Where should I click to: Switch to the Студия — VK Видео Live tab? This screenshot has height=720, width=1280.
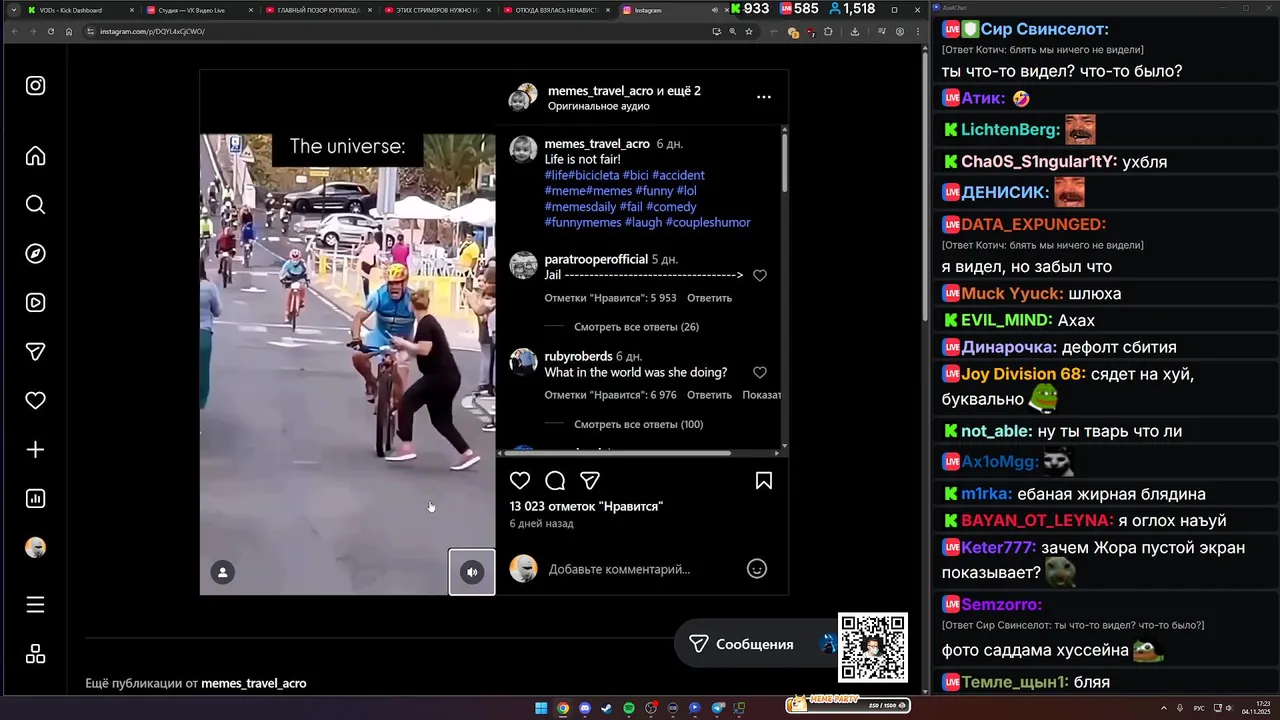click(x=199, y=10)
